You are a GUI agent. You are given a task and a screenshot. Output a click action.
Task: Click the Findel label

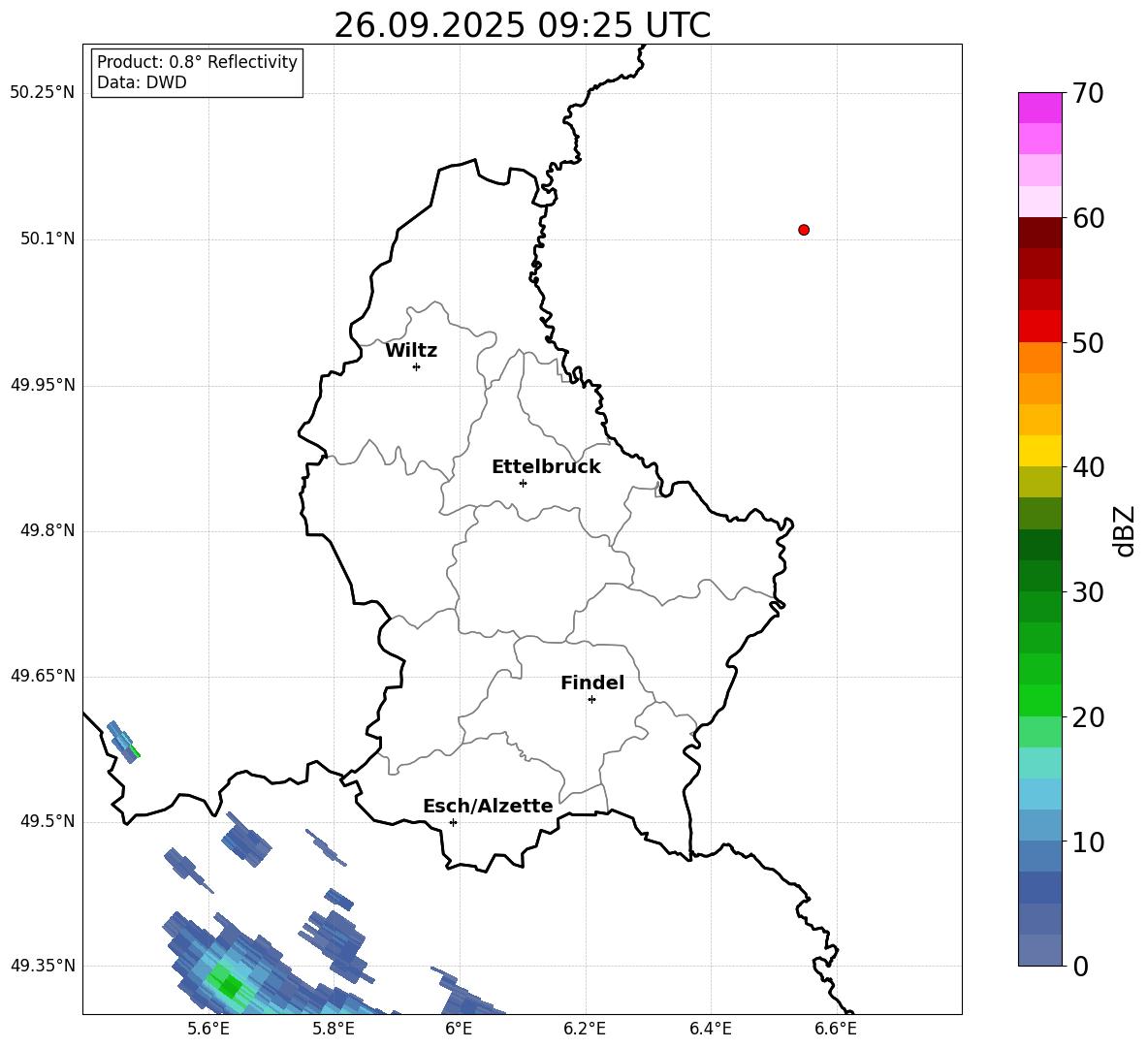[592, 683]
